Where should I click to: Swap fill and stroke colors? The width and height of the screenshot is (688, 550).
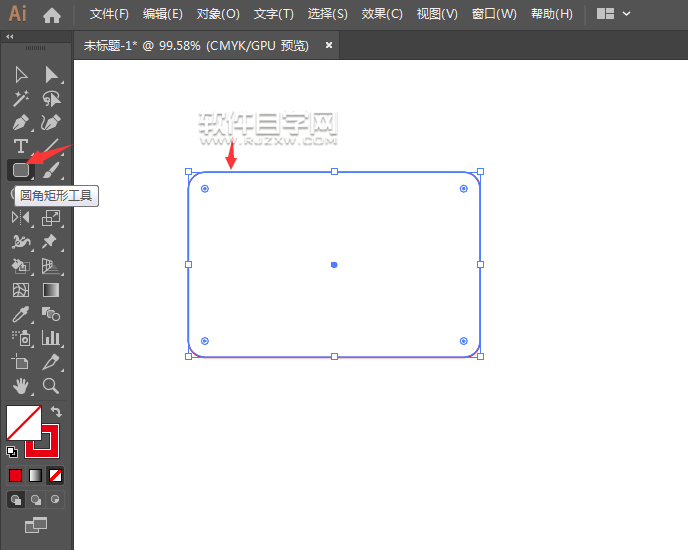point(57,411)
